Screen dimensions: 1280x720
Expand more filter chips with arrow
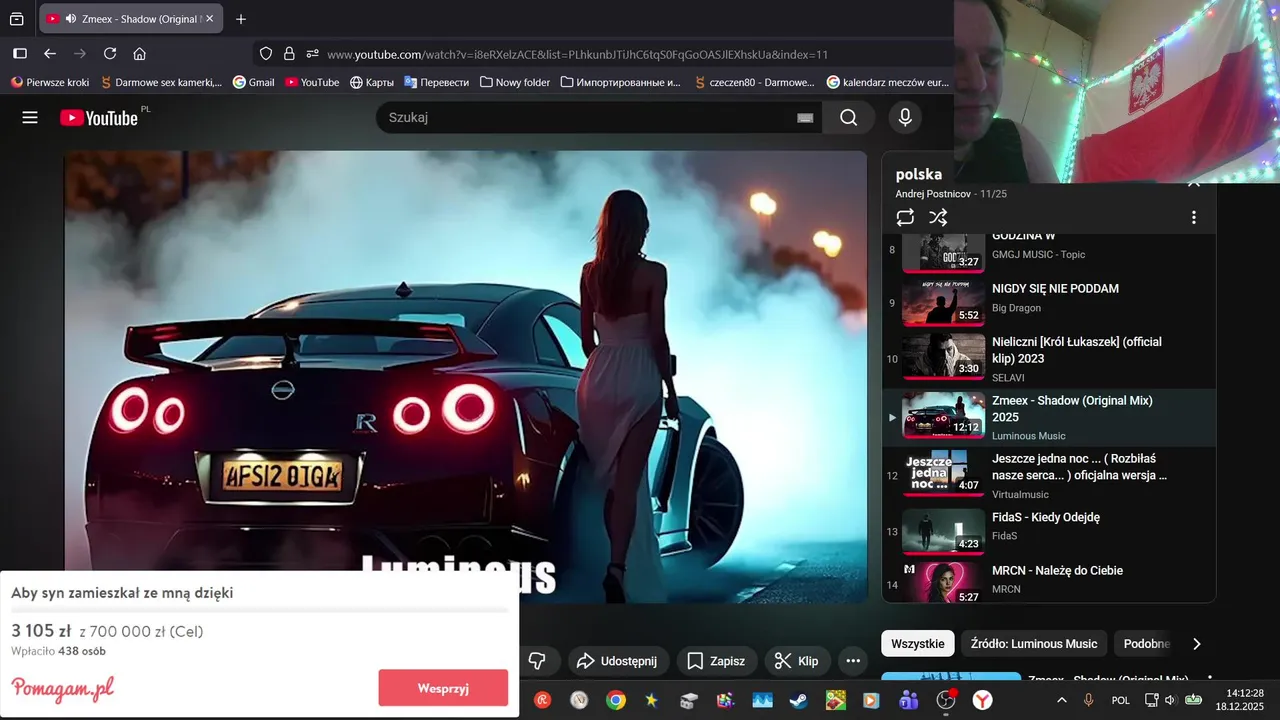click(1196, 644)
